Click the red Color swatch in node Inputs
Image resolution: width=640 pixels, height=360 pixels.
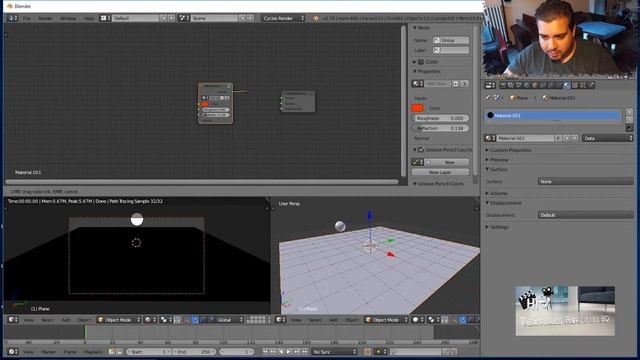click(x=417, y=108)
